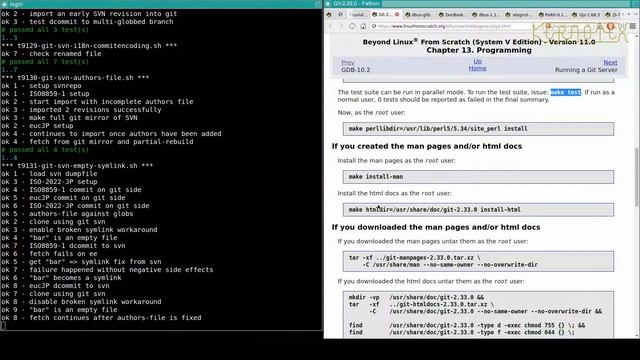Click terminal line 't9130-git-svn-authors-file.sh'
The image size is (640, 360).
click(75, 78)
